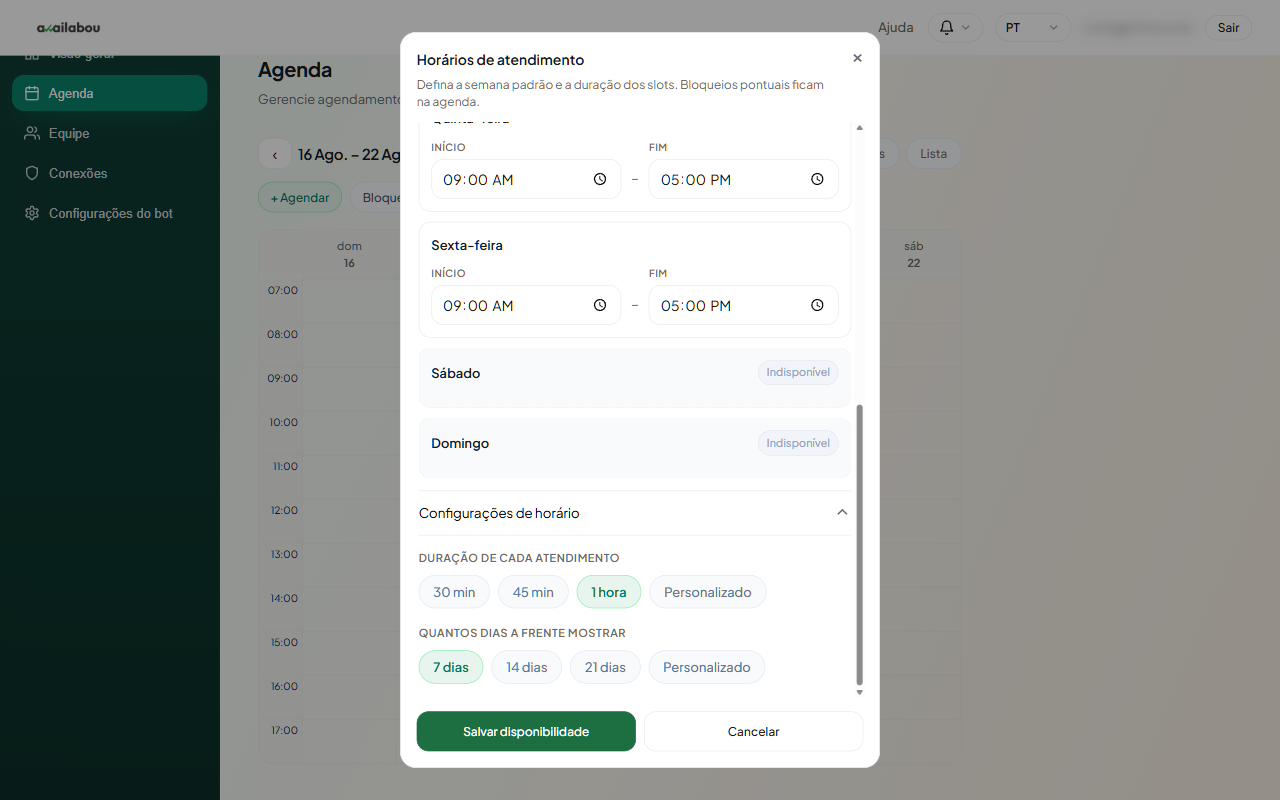
Task: Expand notifications dropdown chevron
Action: pos(966,28)
